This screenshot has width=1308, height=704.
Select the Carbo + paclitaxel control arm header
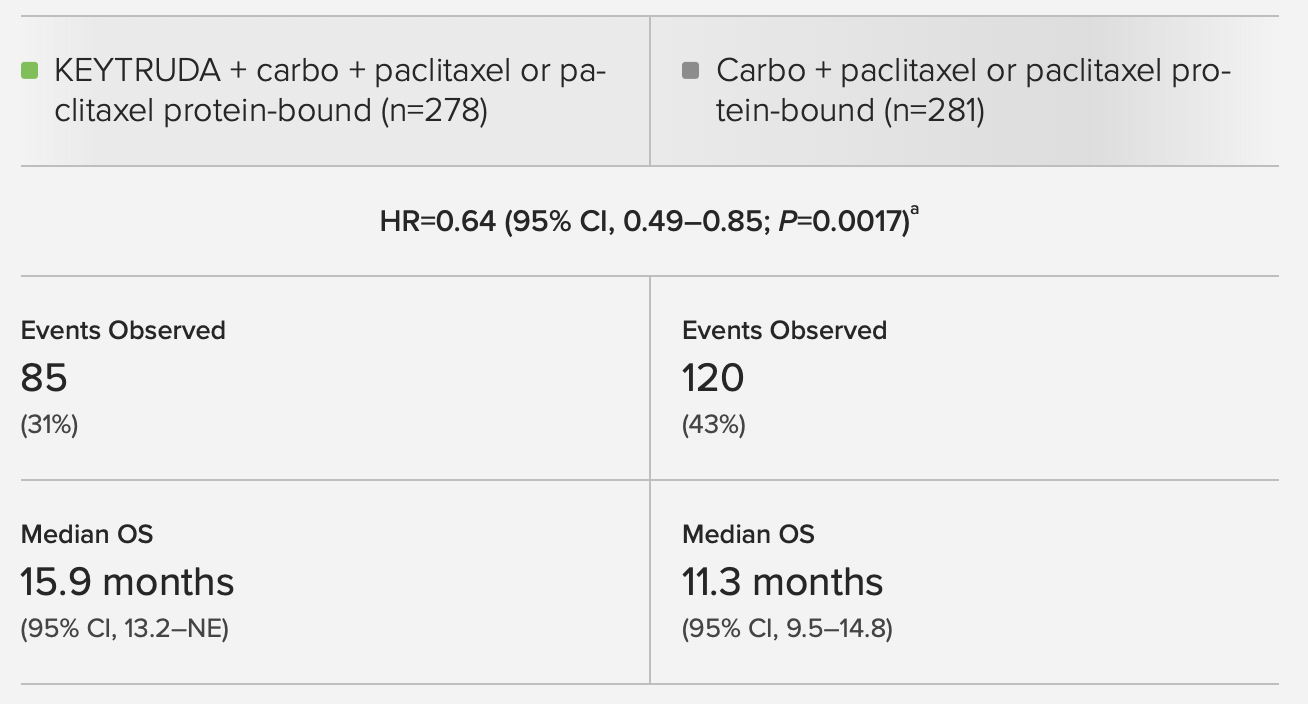coord(972,90)
